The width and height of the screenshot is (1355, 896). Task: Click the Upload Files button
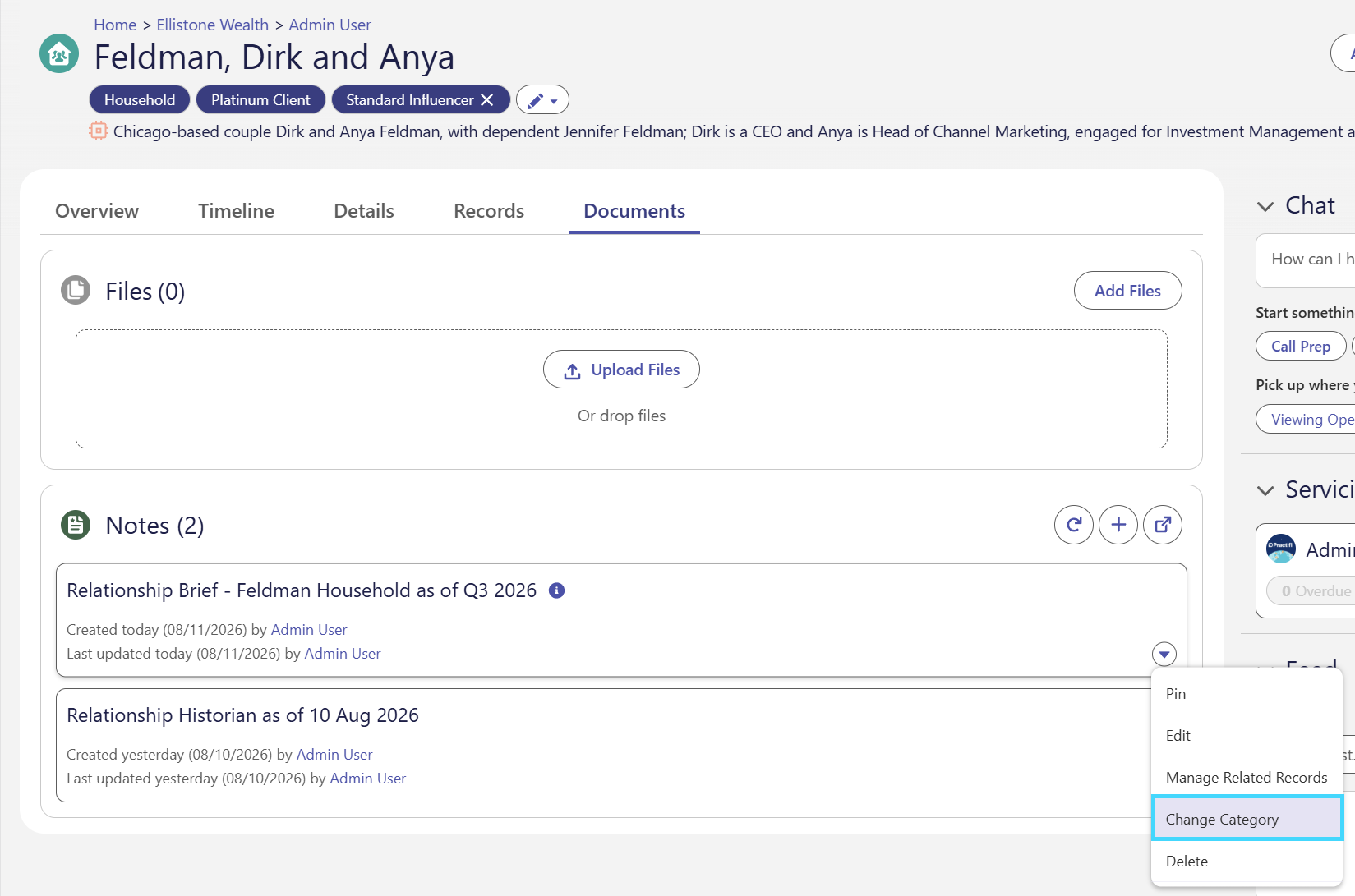click(621, 370)
